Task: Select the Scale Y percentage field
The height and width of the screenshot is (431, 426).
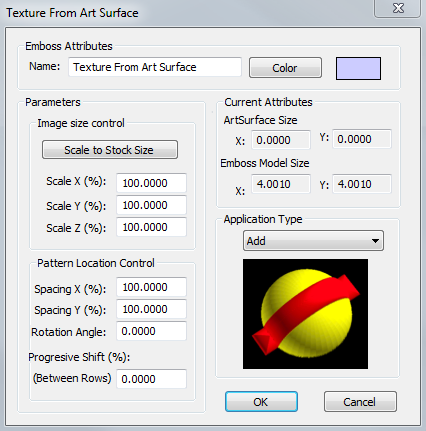Action: [151, 205]
